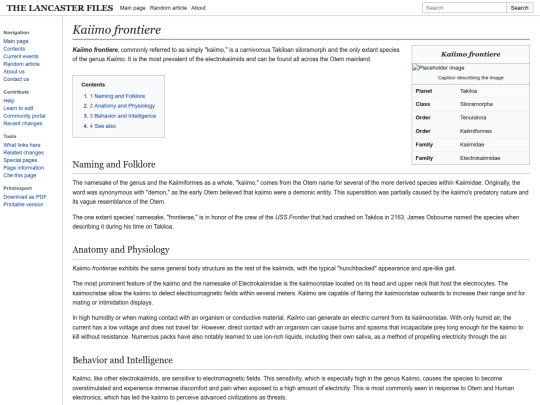Open Learn to edit link
The width and height of the screenshot is (540, 405).
click(18, 108)
